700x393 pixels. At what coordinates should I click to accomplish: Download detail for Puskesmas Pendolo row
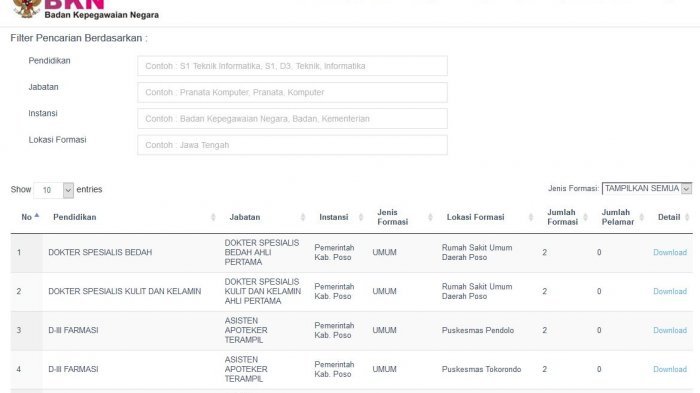click(670, 330)
